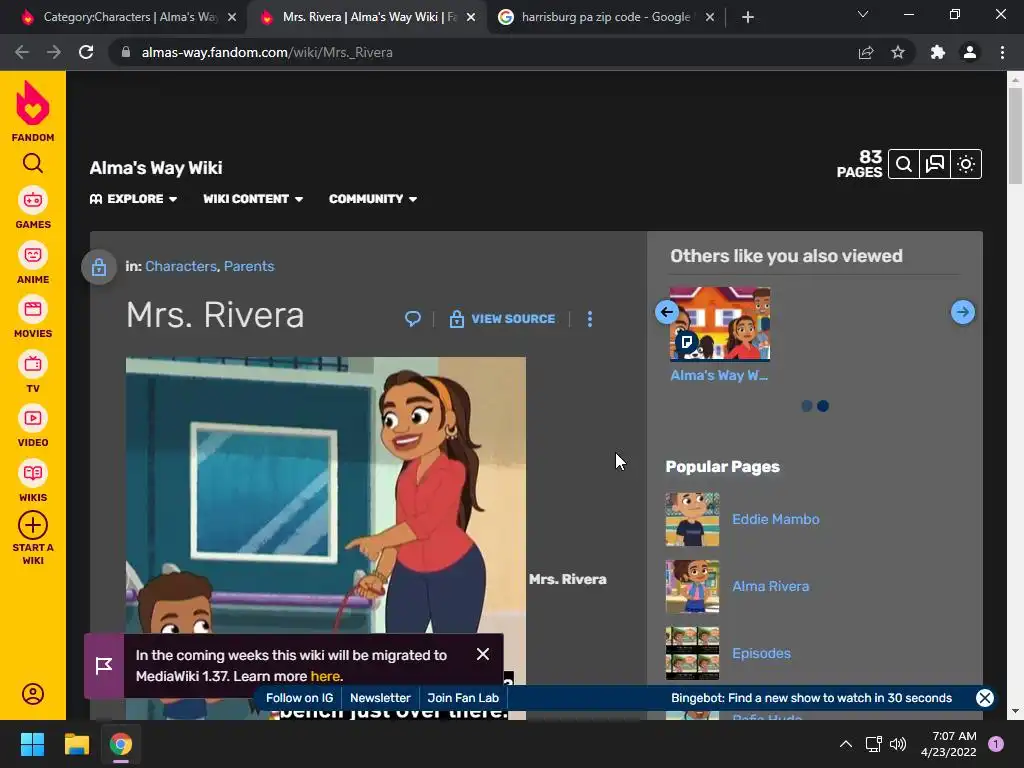
Task: Navigate back in browser history
Action: pyautogui.click(x=22, y=52)
